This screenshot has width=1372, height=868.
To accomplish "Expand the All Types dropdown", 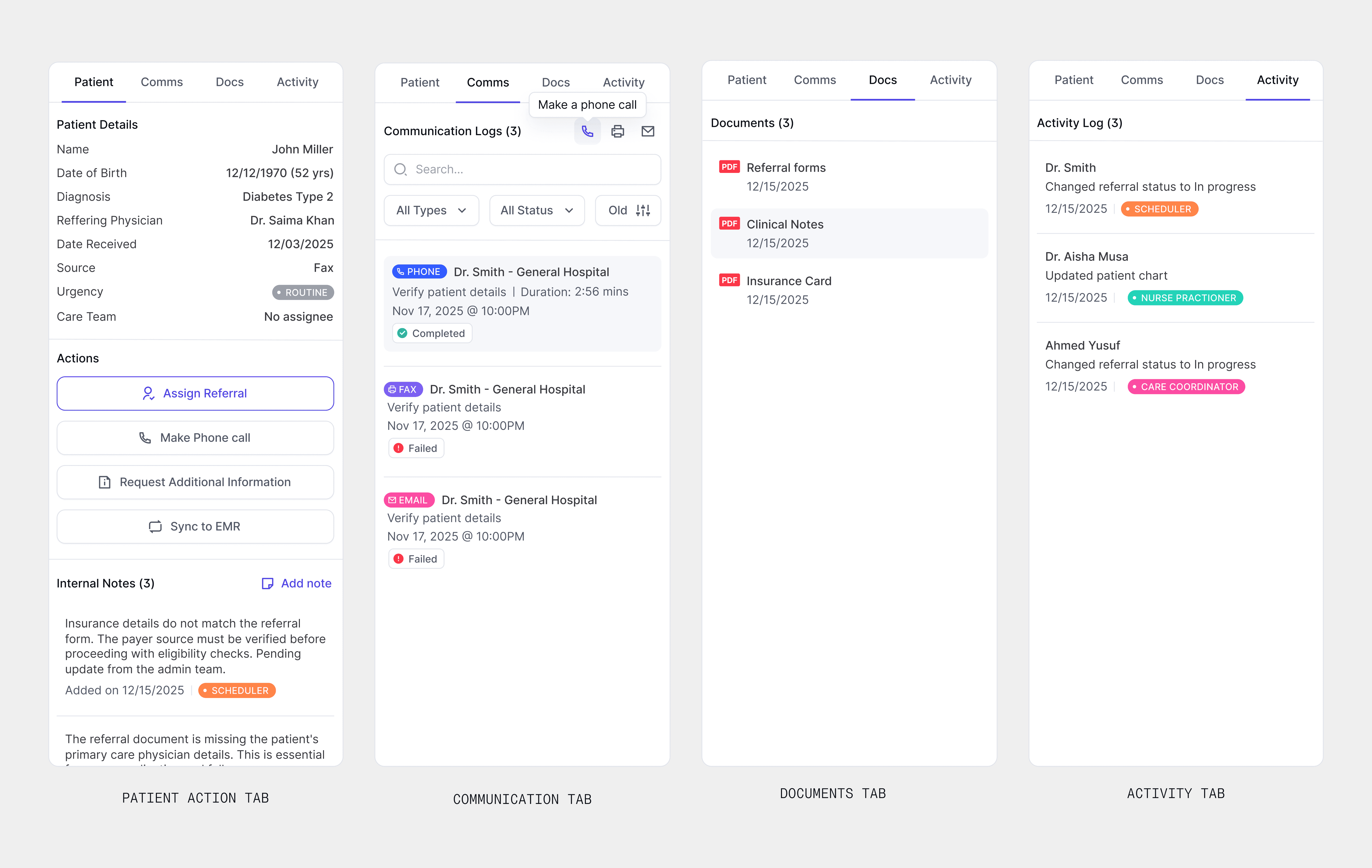I will tap(431, 210).
